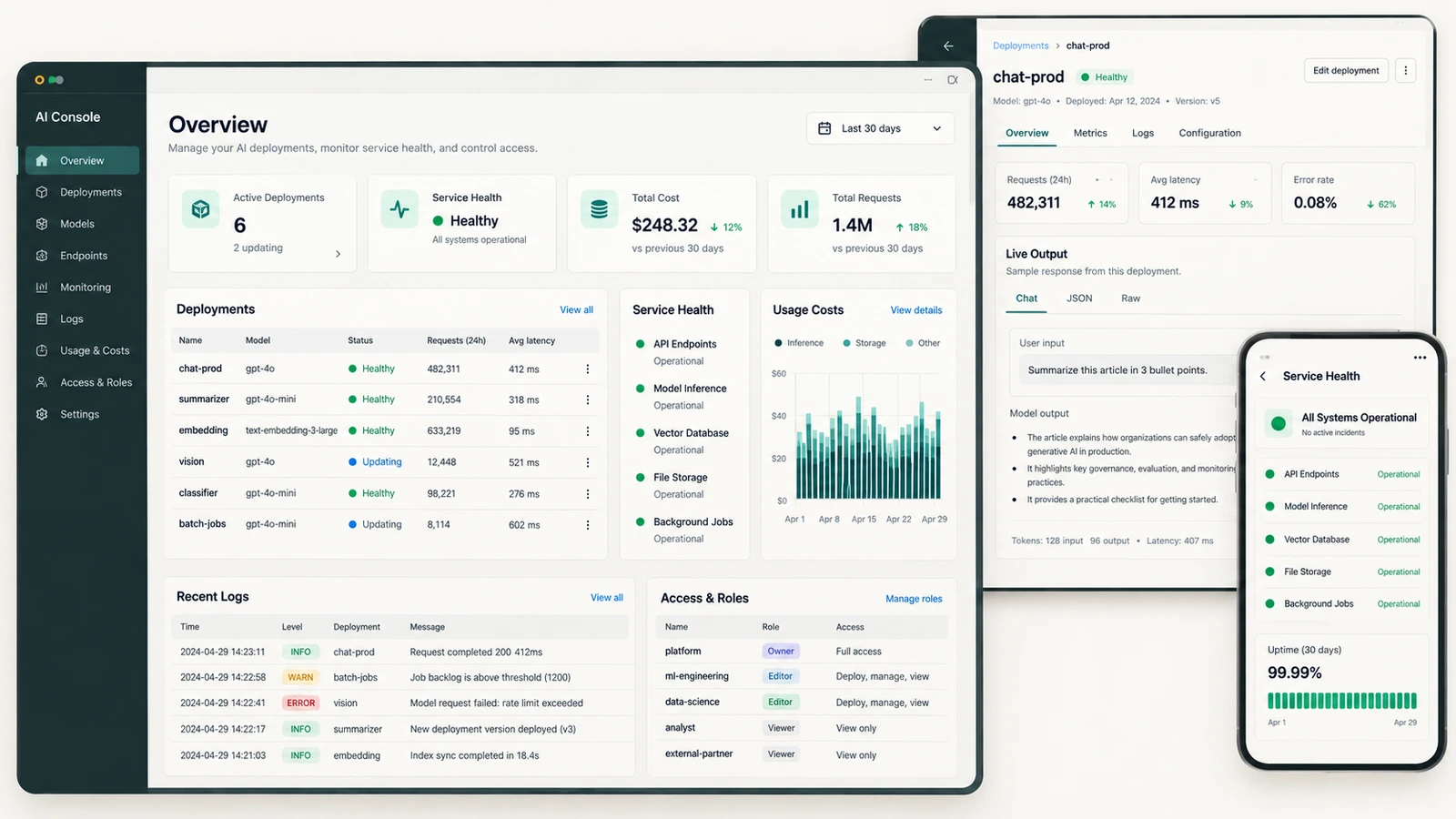Viewport: 1456px width, 819px height.
Task: Click the mobile uptime bar strip
Action: pyautogui.click(x=1342, y=701)
